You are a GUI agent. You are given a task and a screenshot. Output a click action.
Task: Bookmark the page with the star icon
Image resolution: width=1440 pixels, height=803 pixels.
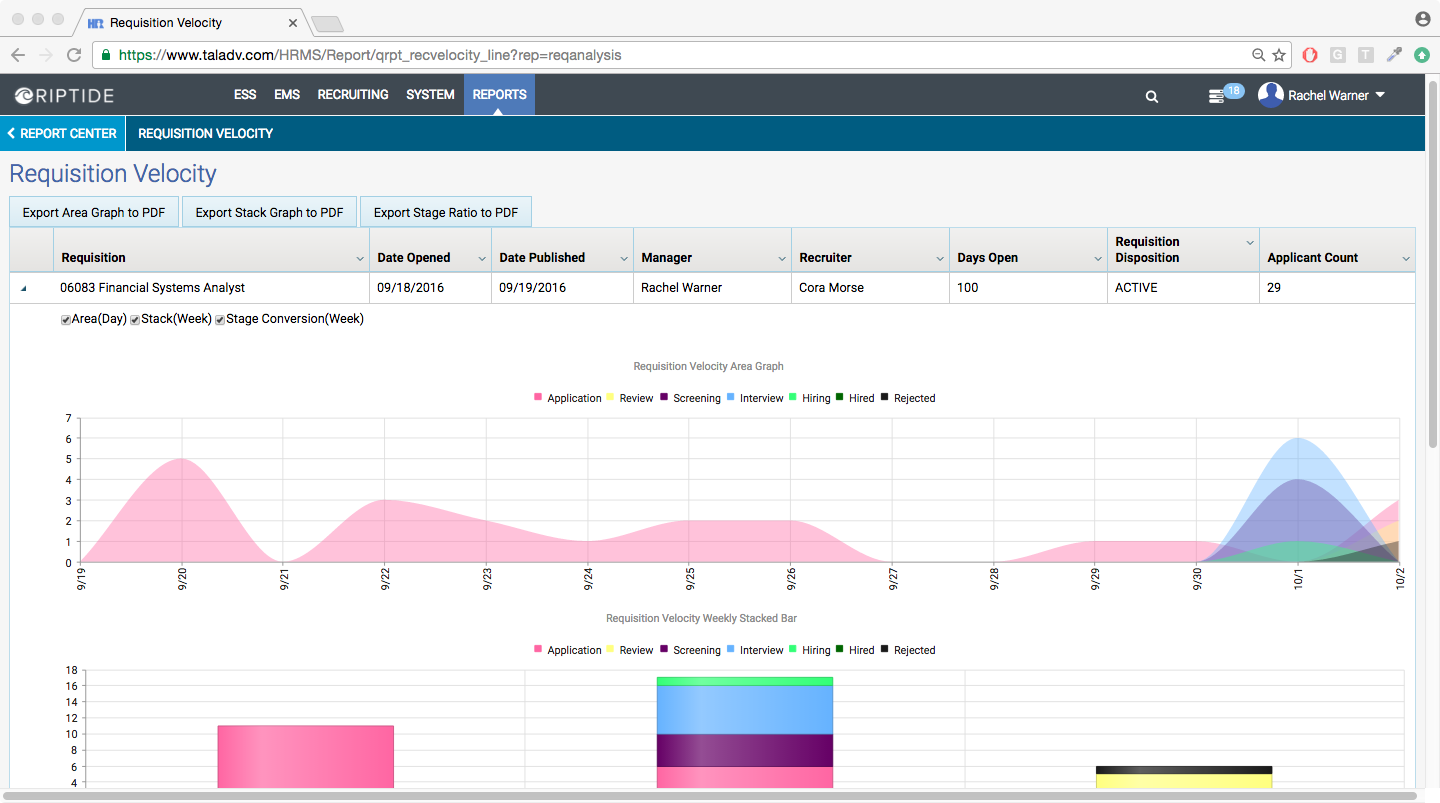1279,55
